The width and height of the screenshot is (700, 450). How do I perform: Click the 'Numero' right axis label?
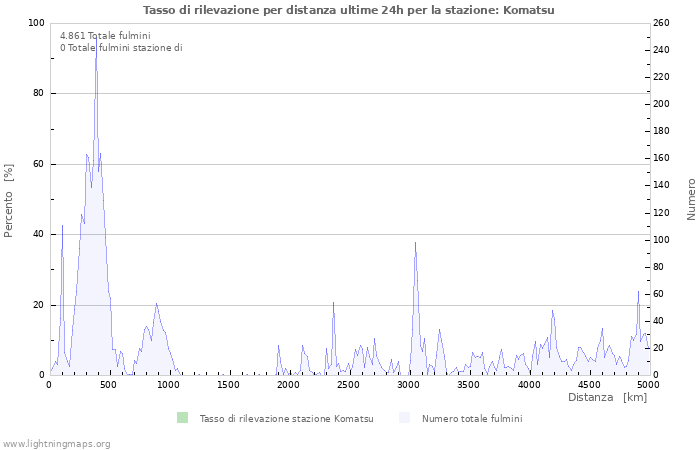click(690, 199)
